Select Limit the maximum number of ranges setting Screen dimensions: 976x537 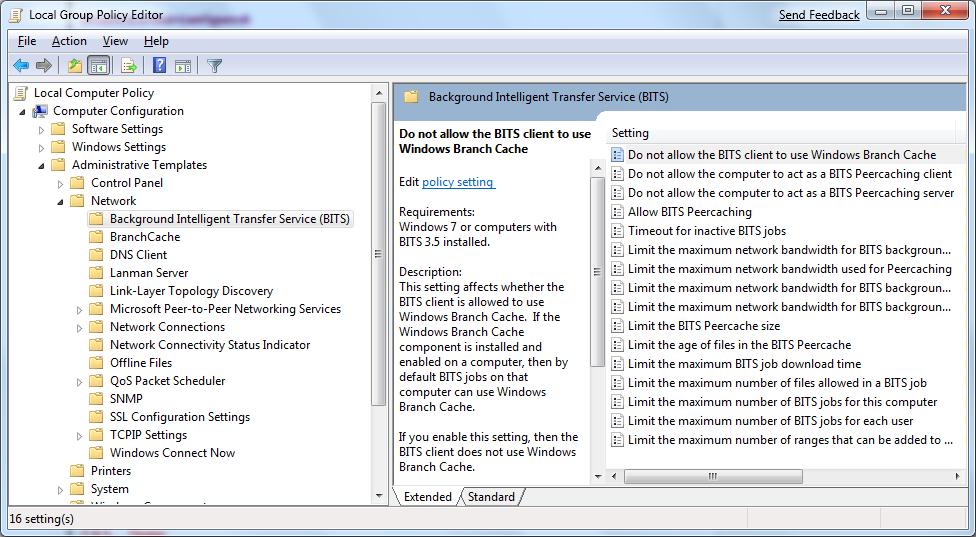click(790, 439)
